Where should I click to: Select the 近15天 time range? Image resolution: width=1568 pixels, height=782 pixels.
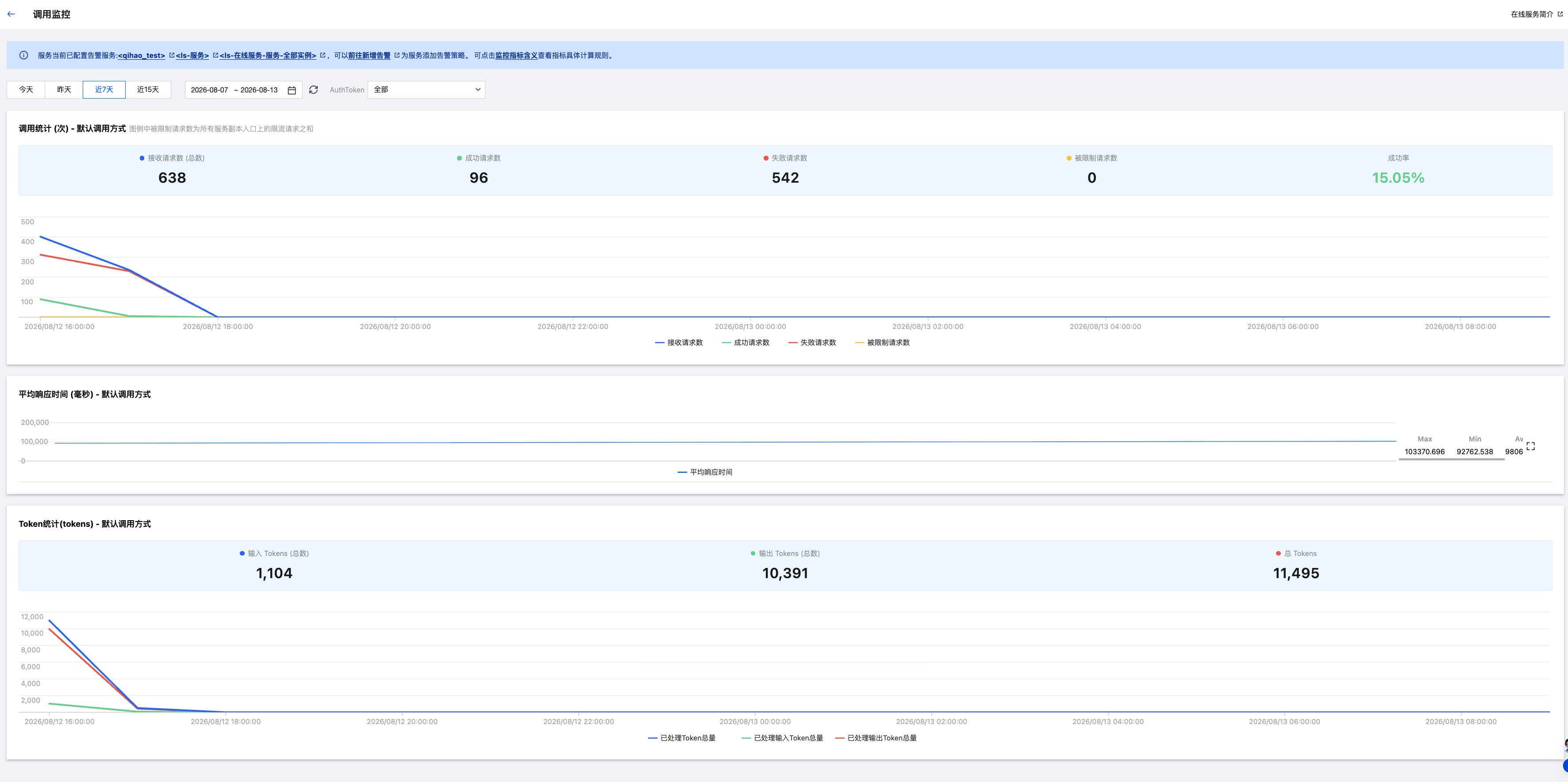(x=148, y=89)
